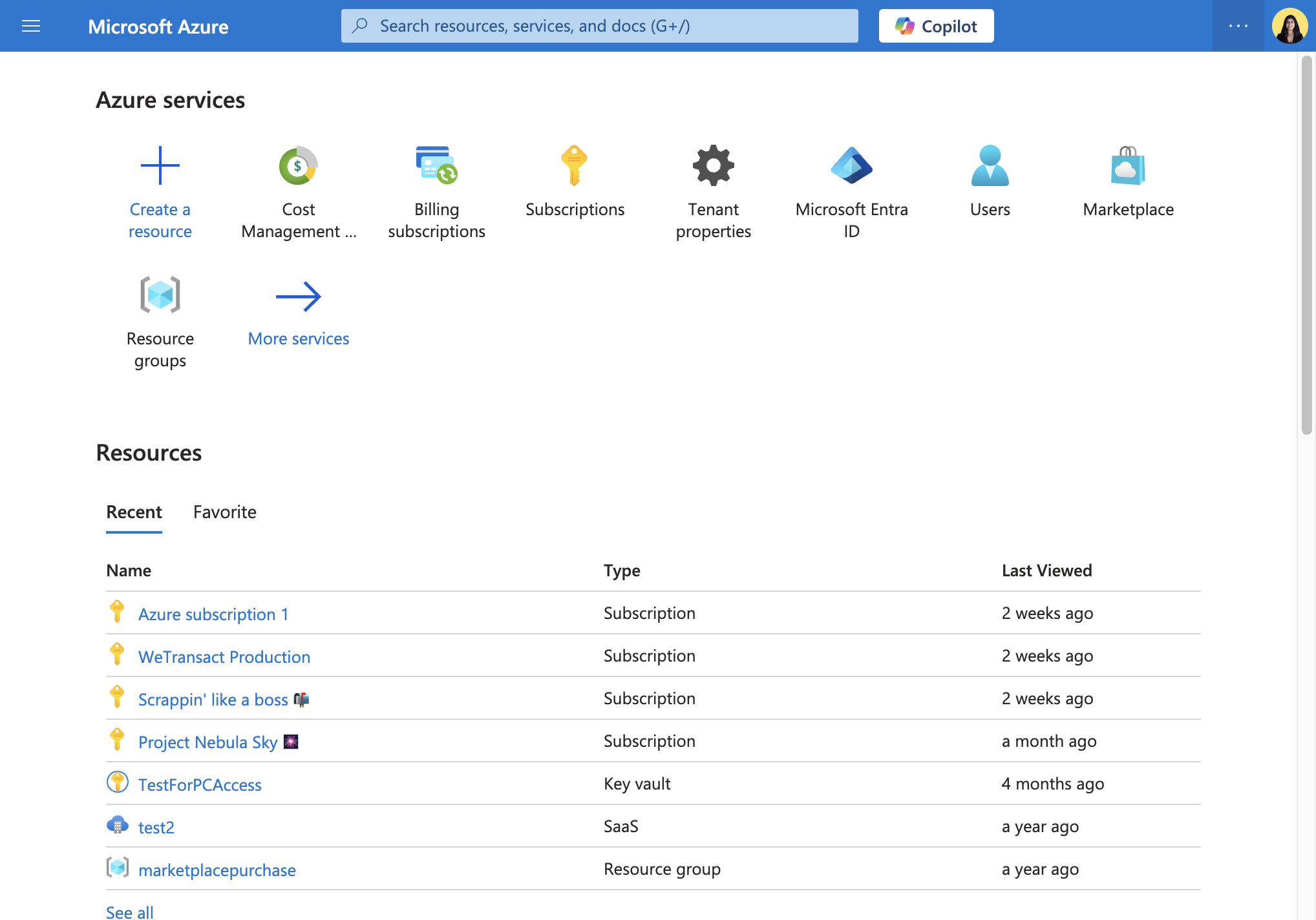Open the top bar ellipsis menu

coord(1238,26)
